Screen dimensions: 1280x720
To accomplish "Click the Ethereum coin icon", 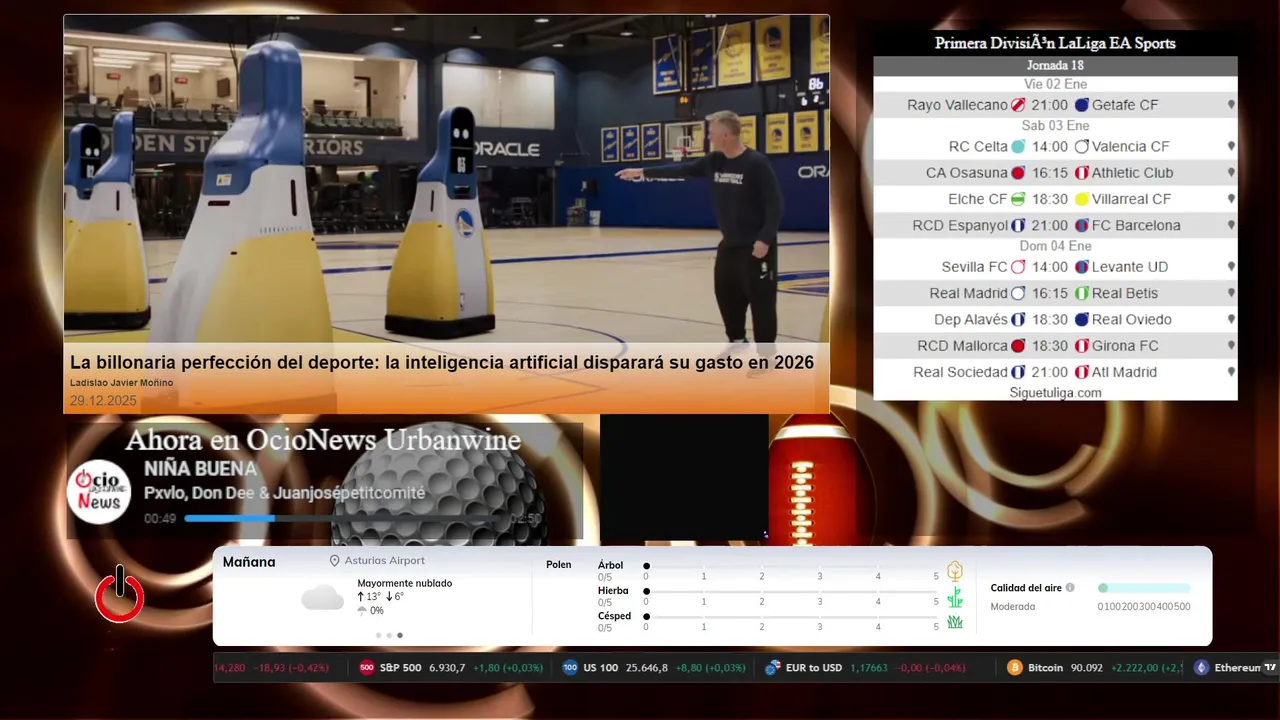I will [1201, 667].
